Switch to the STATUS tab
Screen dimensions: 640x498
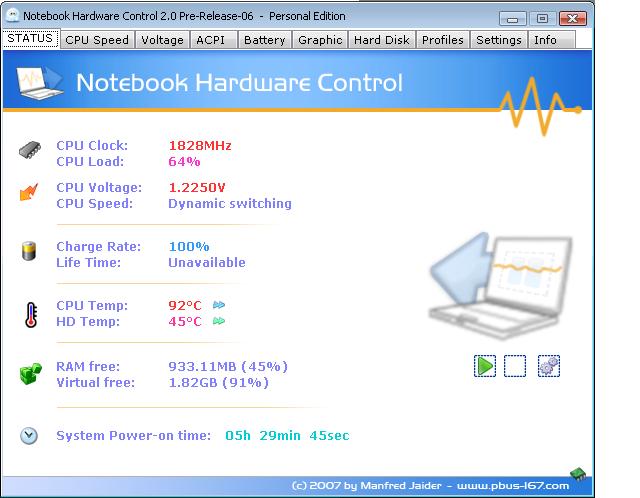31,38
